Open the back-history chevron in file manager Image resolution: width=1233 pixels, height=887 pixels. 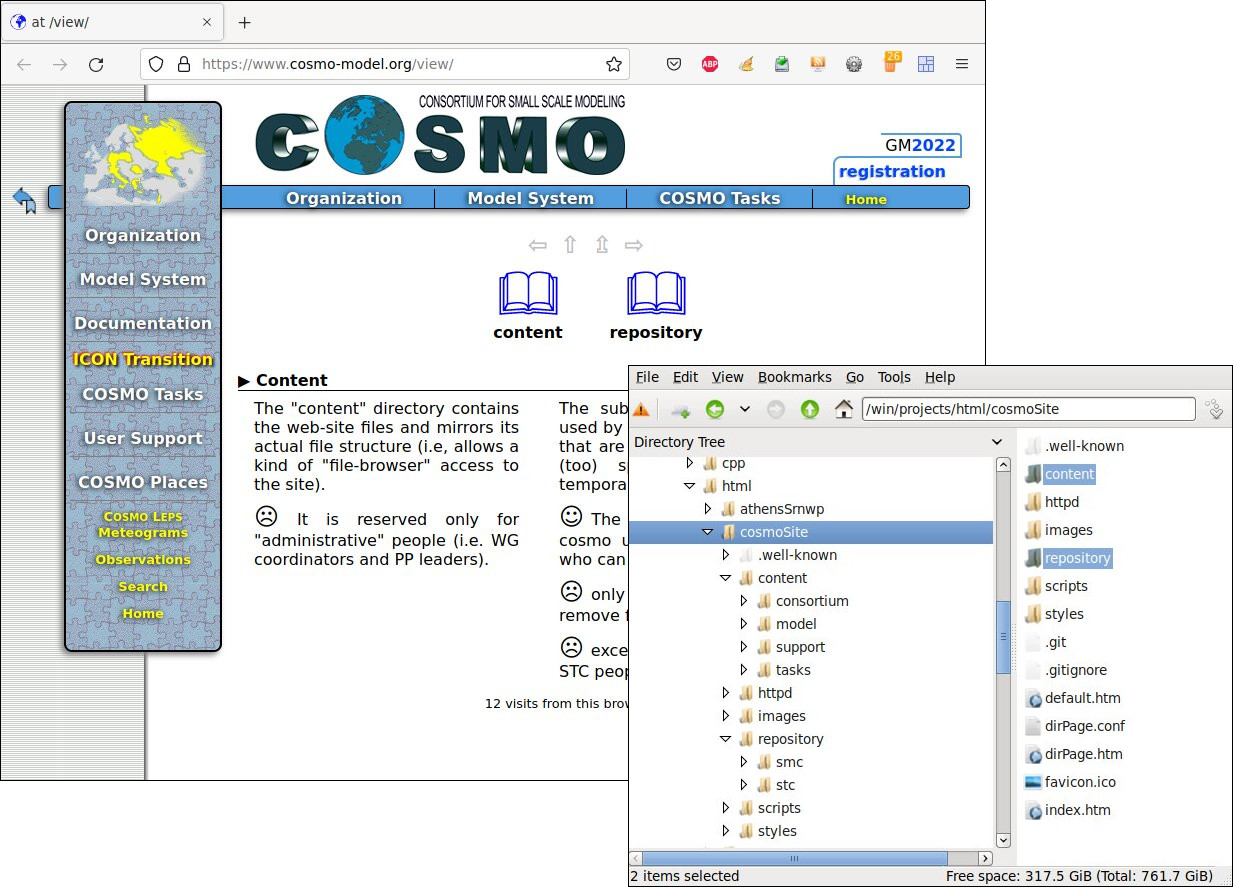tap(744, 409)
